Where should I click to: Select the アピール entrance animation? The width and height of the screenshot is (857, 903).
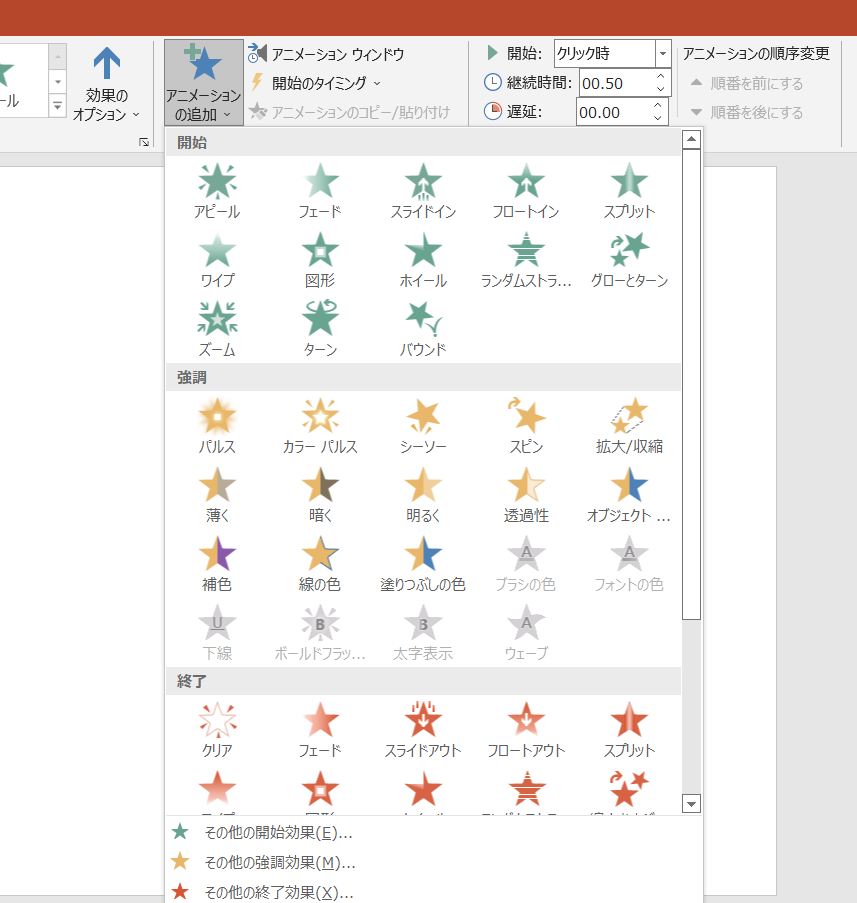(x=217, y=190)
